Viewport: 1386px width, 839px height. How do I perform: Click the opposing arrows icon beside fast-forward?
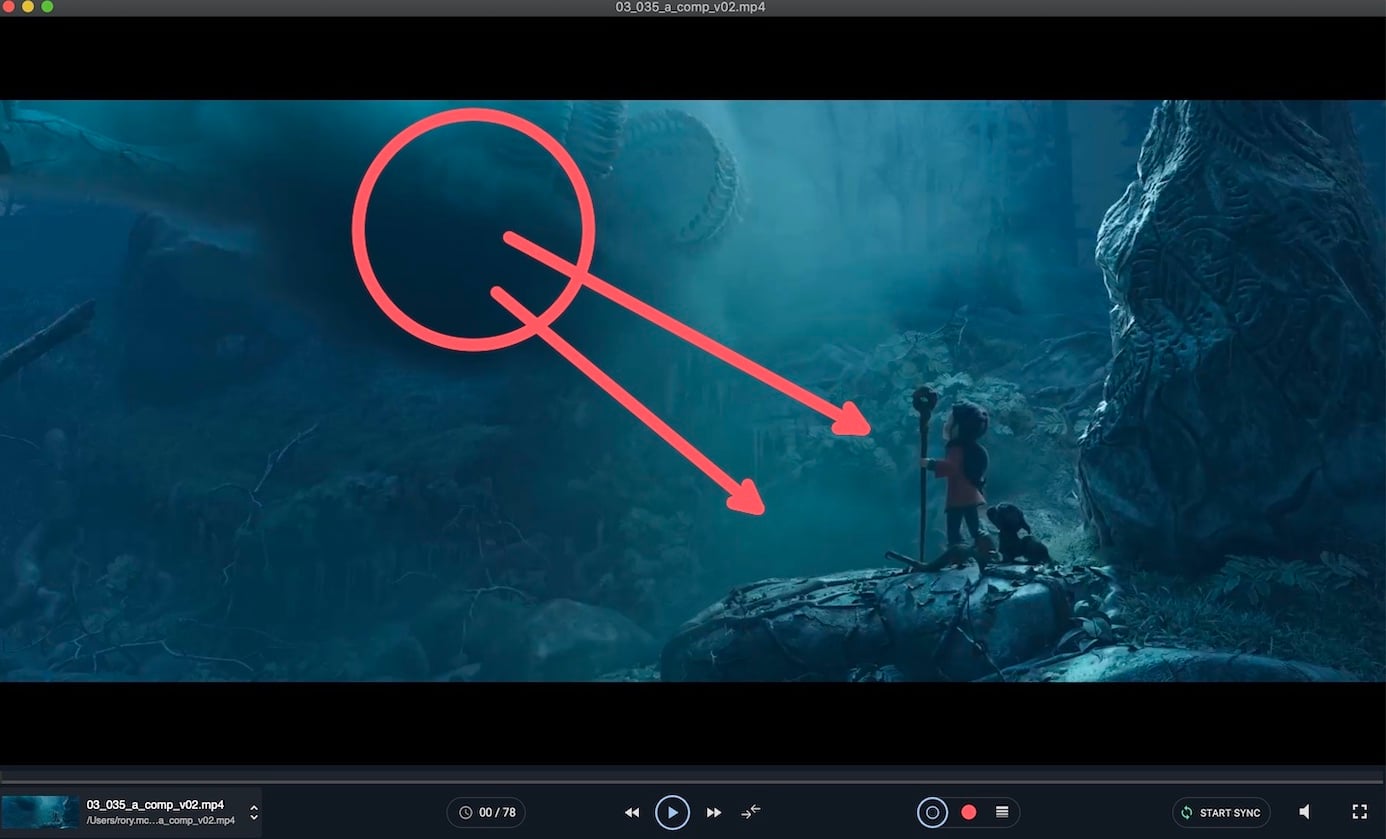click(751, 812)
